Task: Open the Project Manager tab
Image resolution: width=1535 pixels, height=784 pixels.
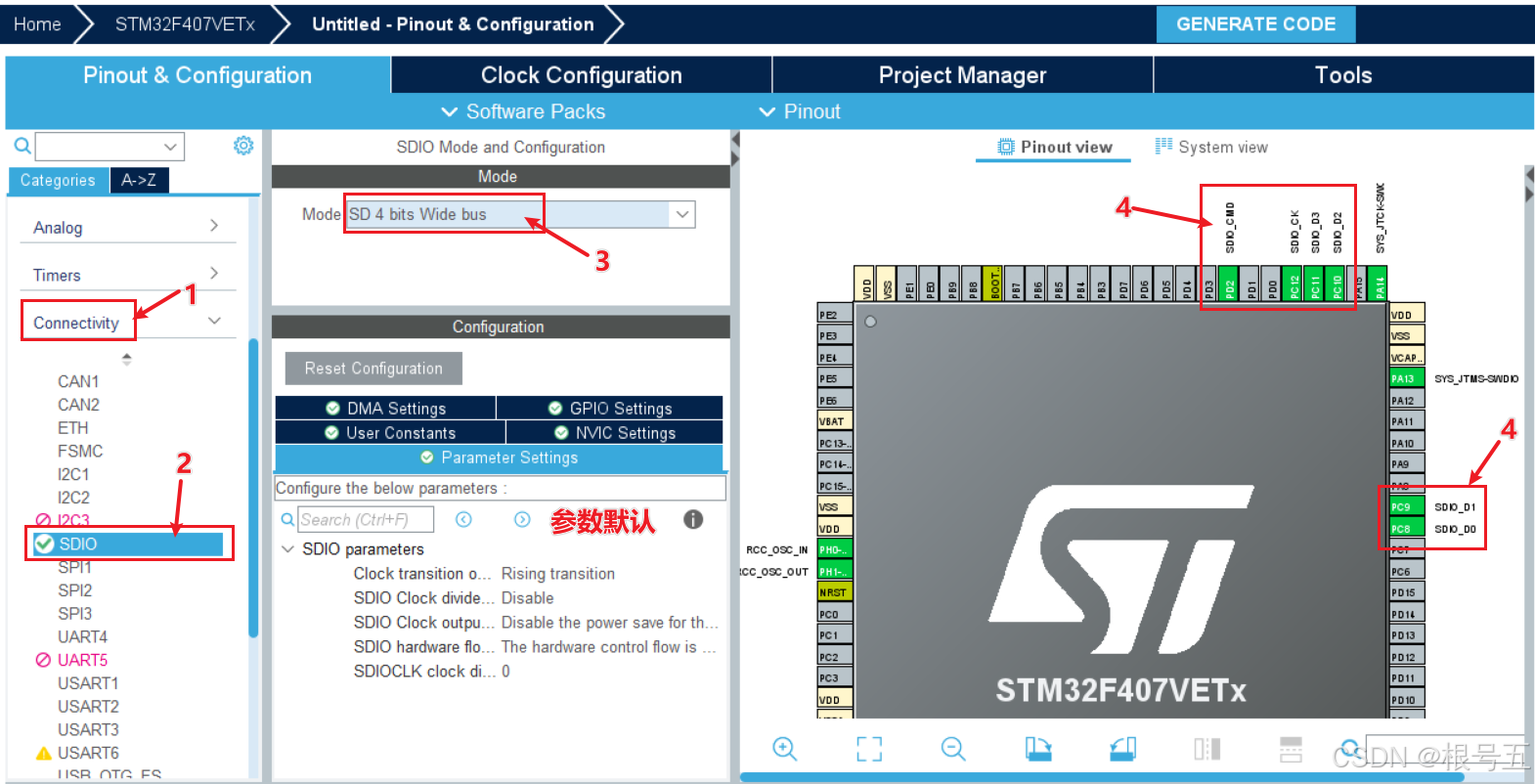Action: pos(963,75)
